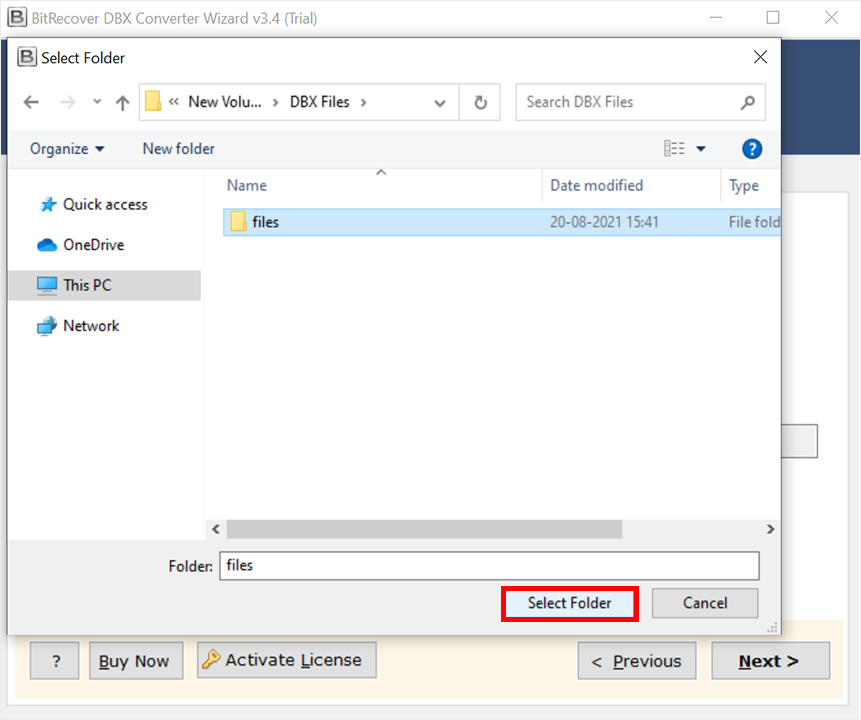Open the recent locations dropdown arrow
Image resolution: width=861 pixels, height=720 pixels.
tap(97, 102)
